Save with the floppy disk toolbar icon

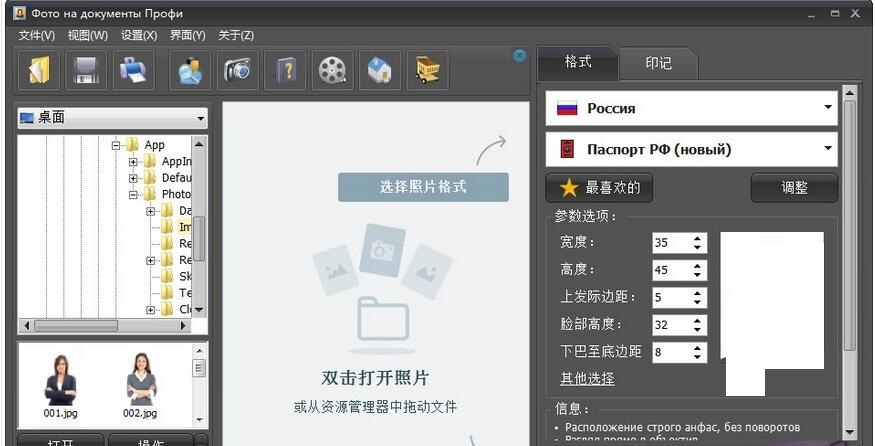click(x=86, y=70)
